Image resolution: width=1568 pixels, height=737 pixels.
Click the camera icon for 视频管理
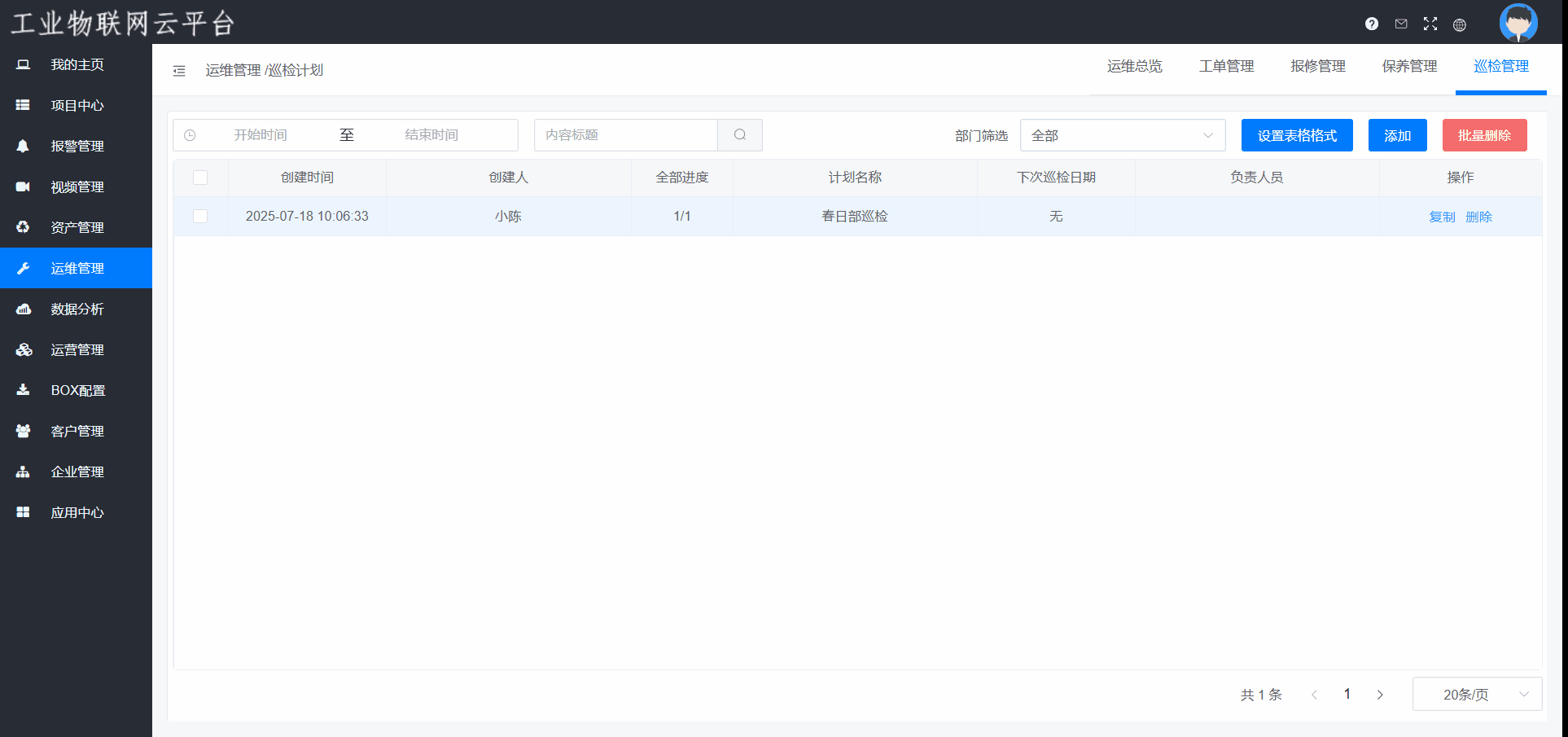pyautogui.click(x=23, y=186)
